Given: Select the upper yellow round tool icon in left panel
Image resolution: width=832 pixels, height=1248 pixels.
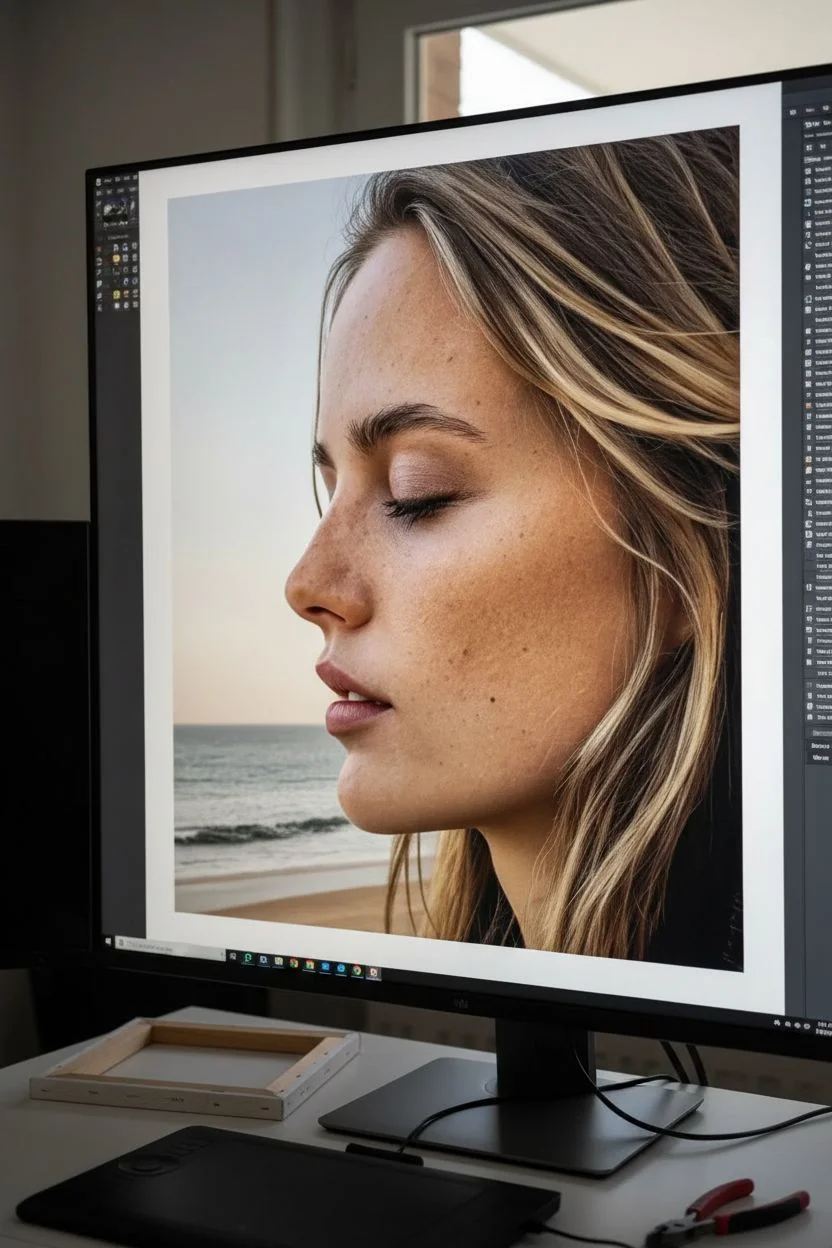Looking at the screenshot, I should [x=117, y=258].
